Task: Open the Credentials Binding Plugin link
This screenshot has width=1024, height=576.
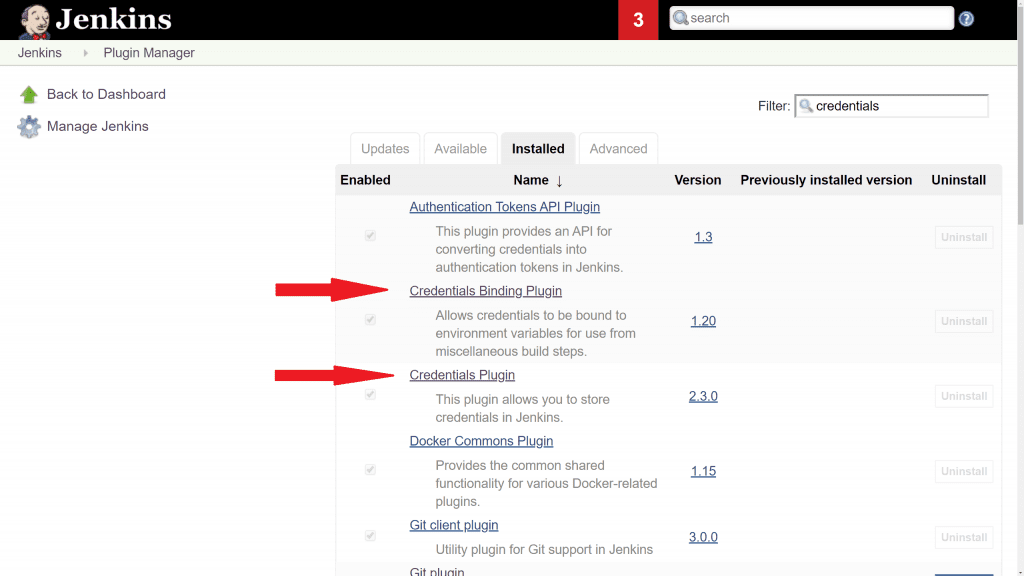Action: click(x=485, y=291)
